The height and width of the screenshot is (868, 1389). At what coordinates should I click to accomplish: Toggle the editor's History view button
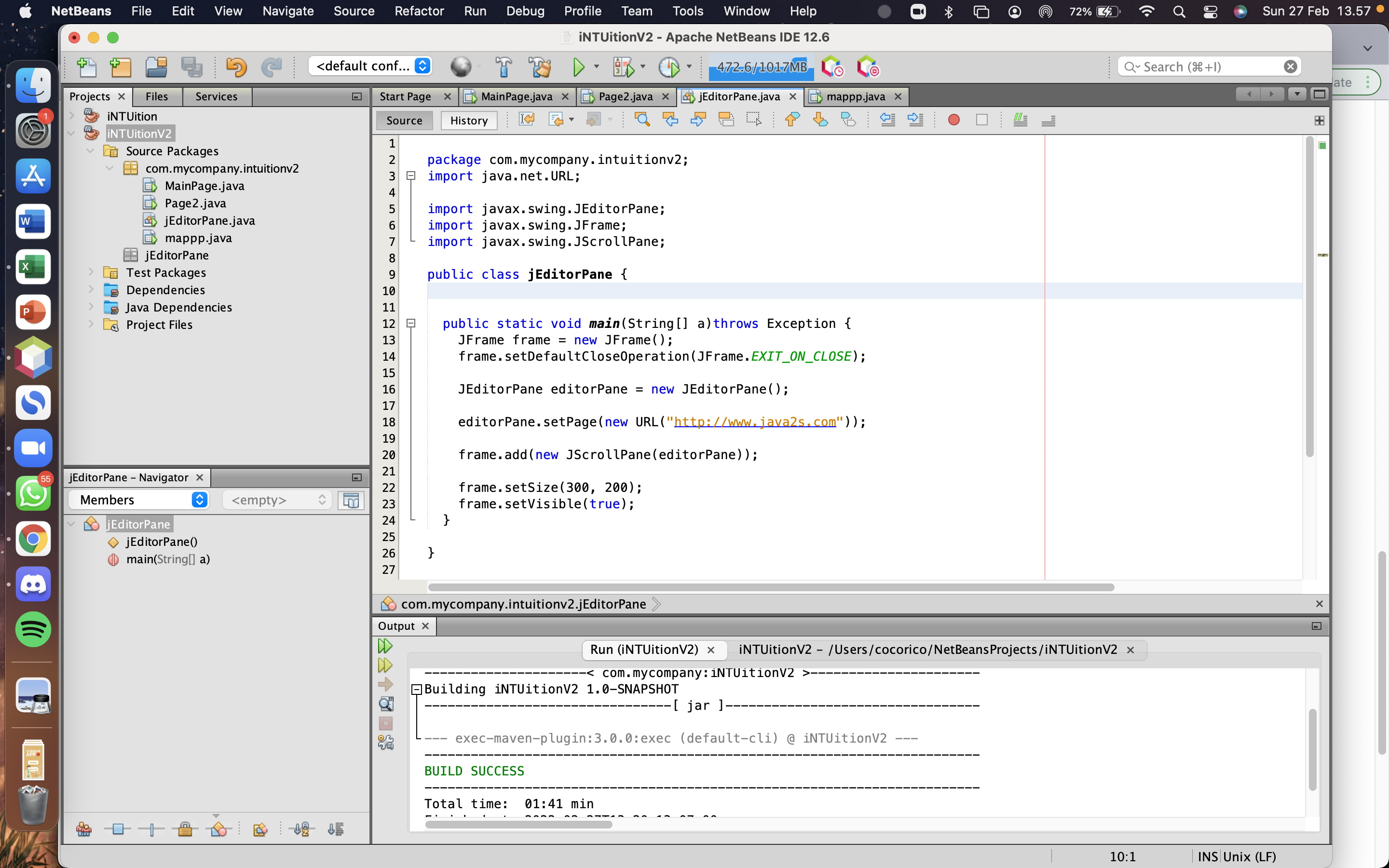pyautogui.click(x=468, y=121)
